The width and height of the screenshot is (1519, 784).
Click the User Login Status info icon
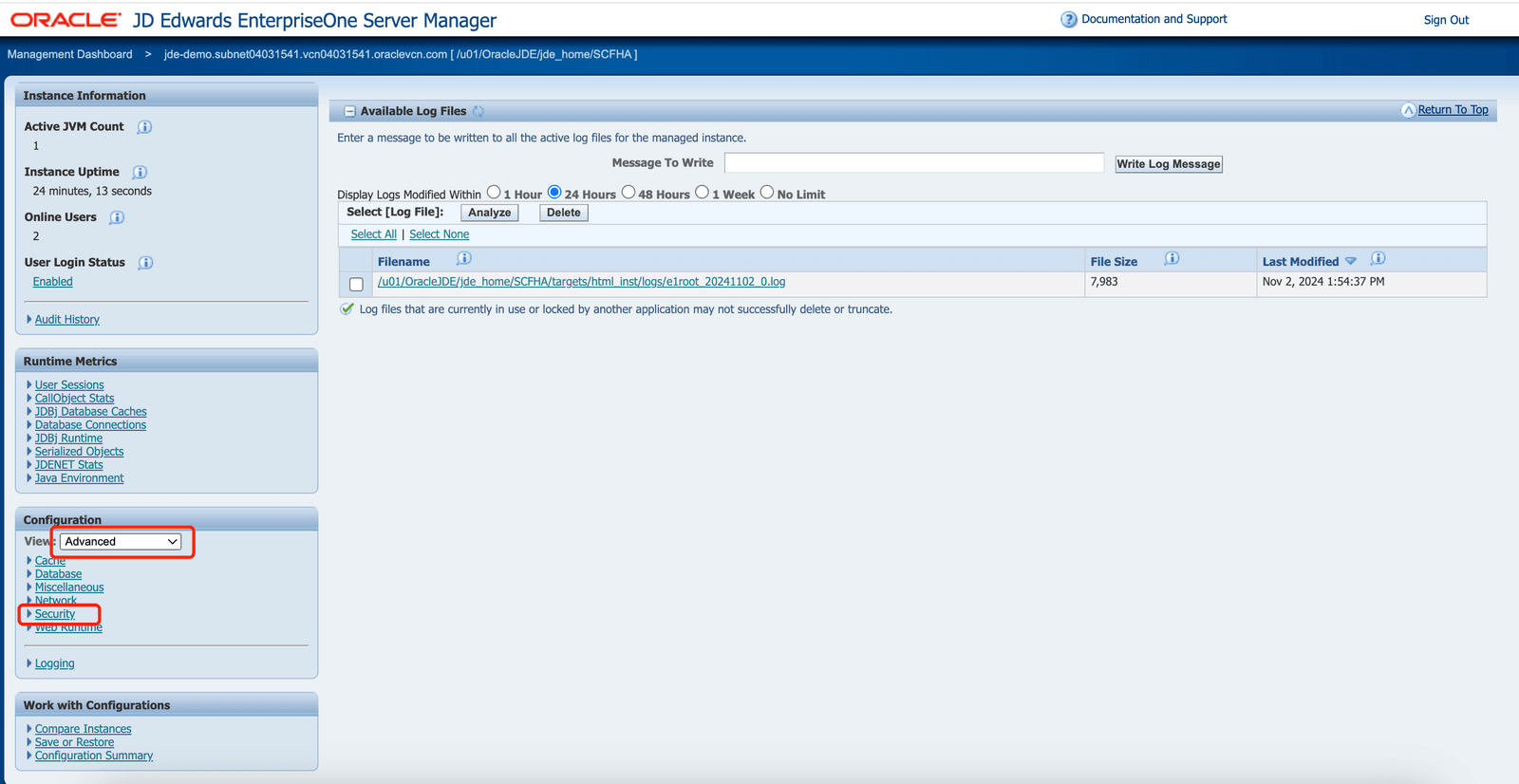tap(145, 263)
